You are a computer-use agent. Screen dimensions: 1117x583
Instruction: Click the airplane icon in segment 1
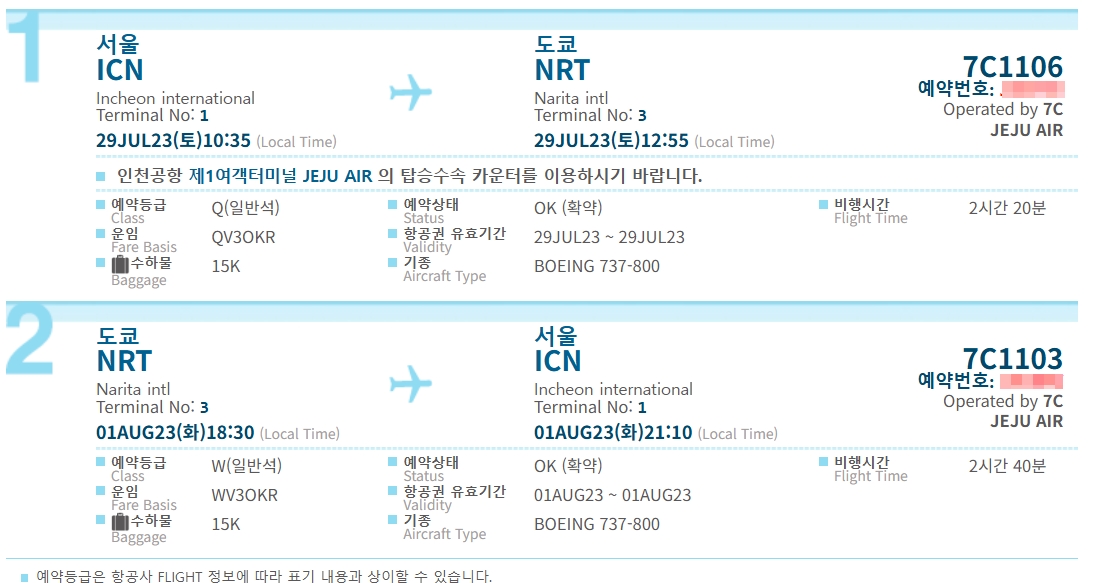[410, 92]
